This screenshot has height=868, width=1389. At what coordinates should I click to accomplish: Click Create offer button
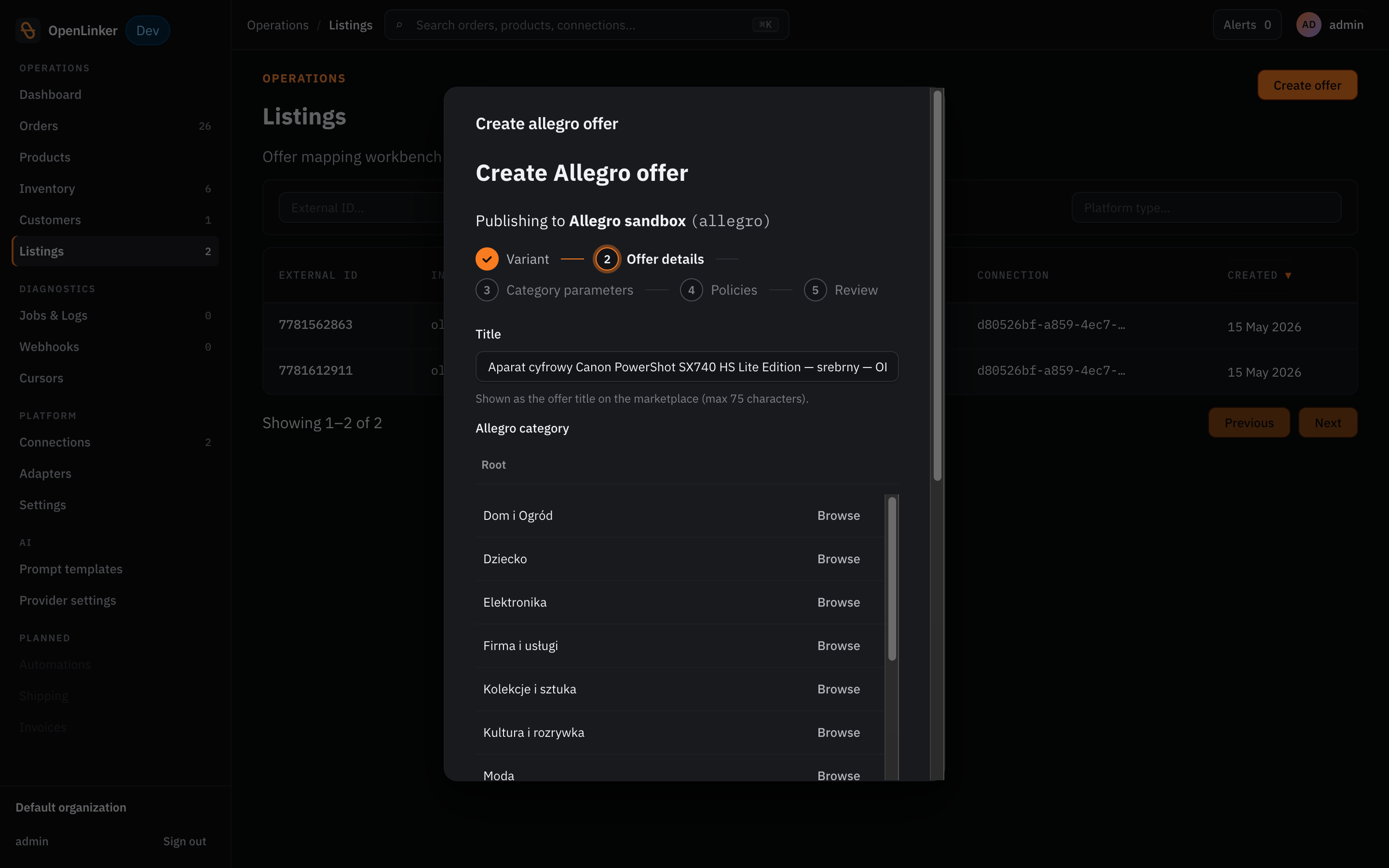(1307, 85)
